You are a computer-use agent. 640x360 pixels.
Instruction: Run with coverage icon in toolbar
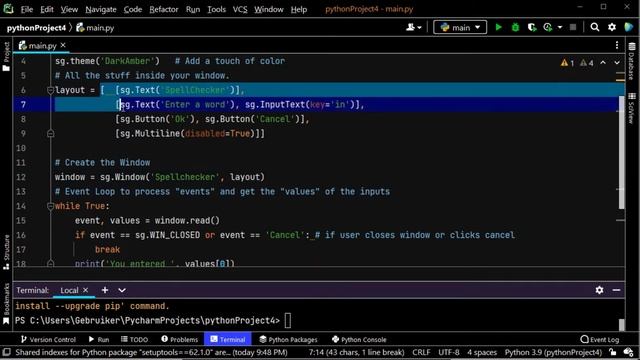pos(532,27)
